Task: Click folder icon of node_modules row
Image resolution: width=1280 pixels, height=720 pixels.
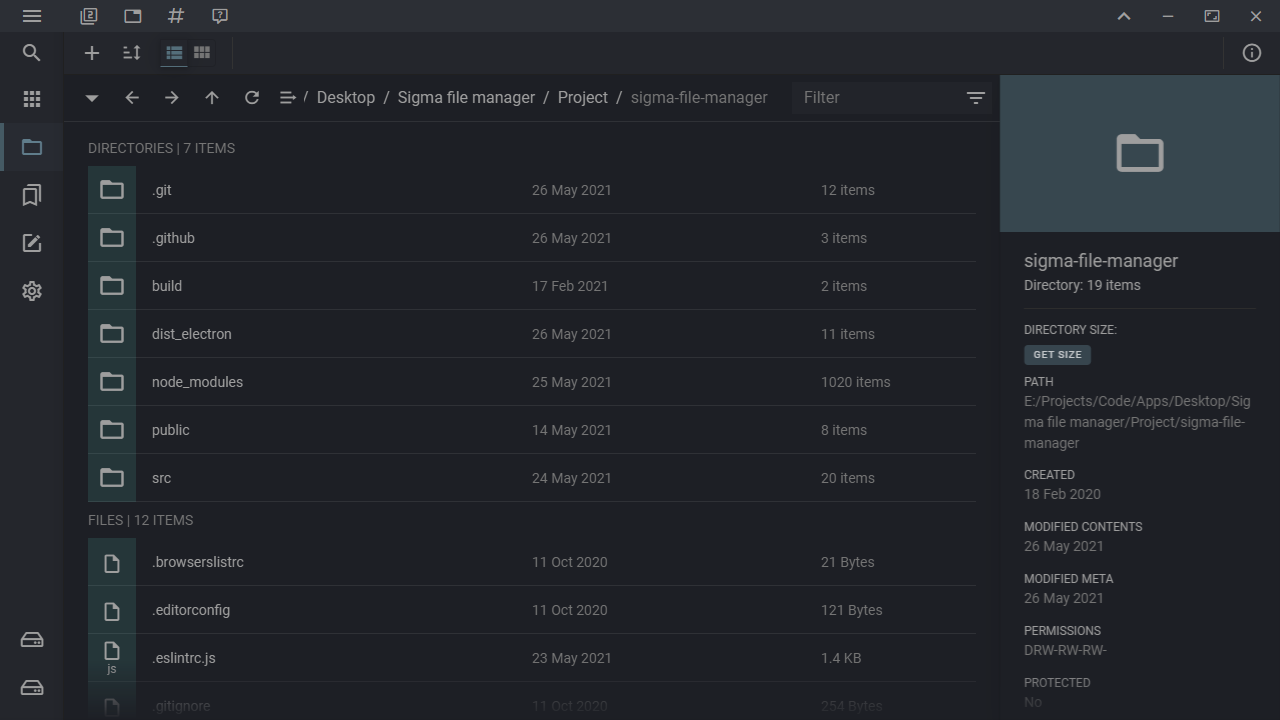Action: click(112, 382)
